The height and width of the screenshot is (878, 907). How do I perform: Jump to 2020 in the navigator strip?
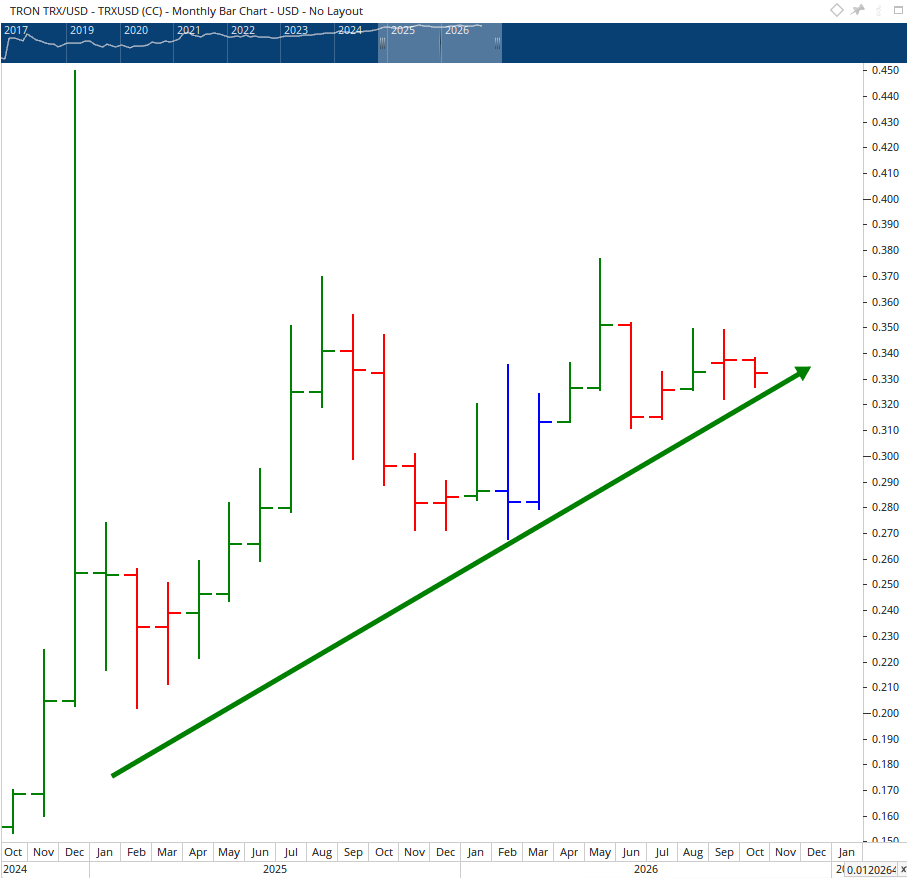(x=136, y=30)
